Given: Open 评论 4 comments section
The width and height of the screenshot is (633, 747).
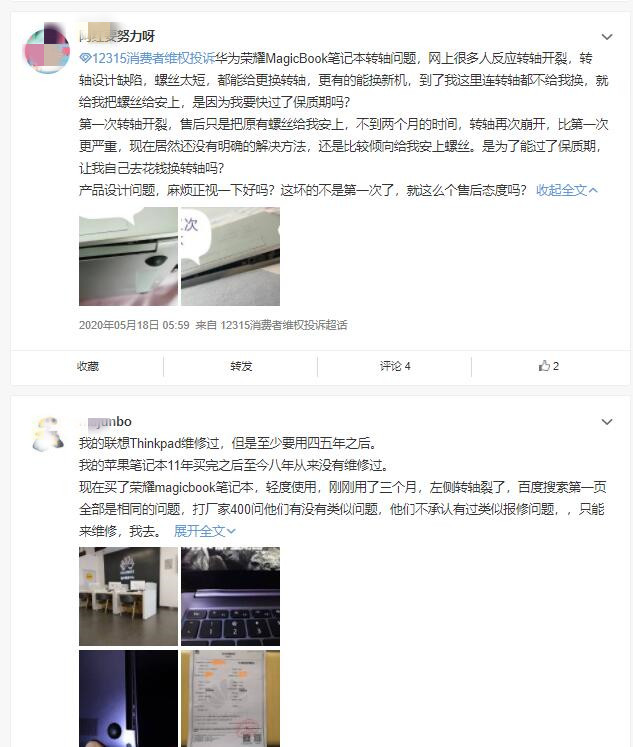Looking at the screenshot, I should coord(395,366).
